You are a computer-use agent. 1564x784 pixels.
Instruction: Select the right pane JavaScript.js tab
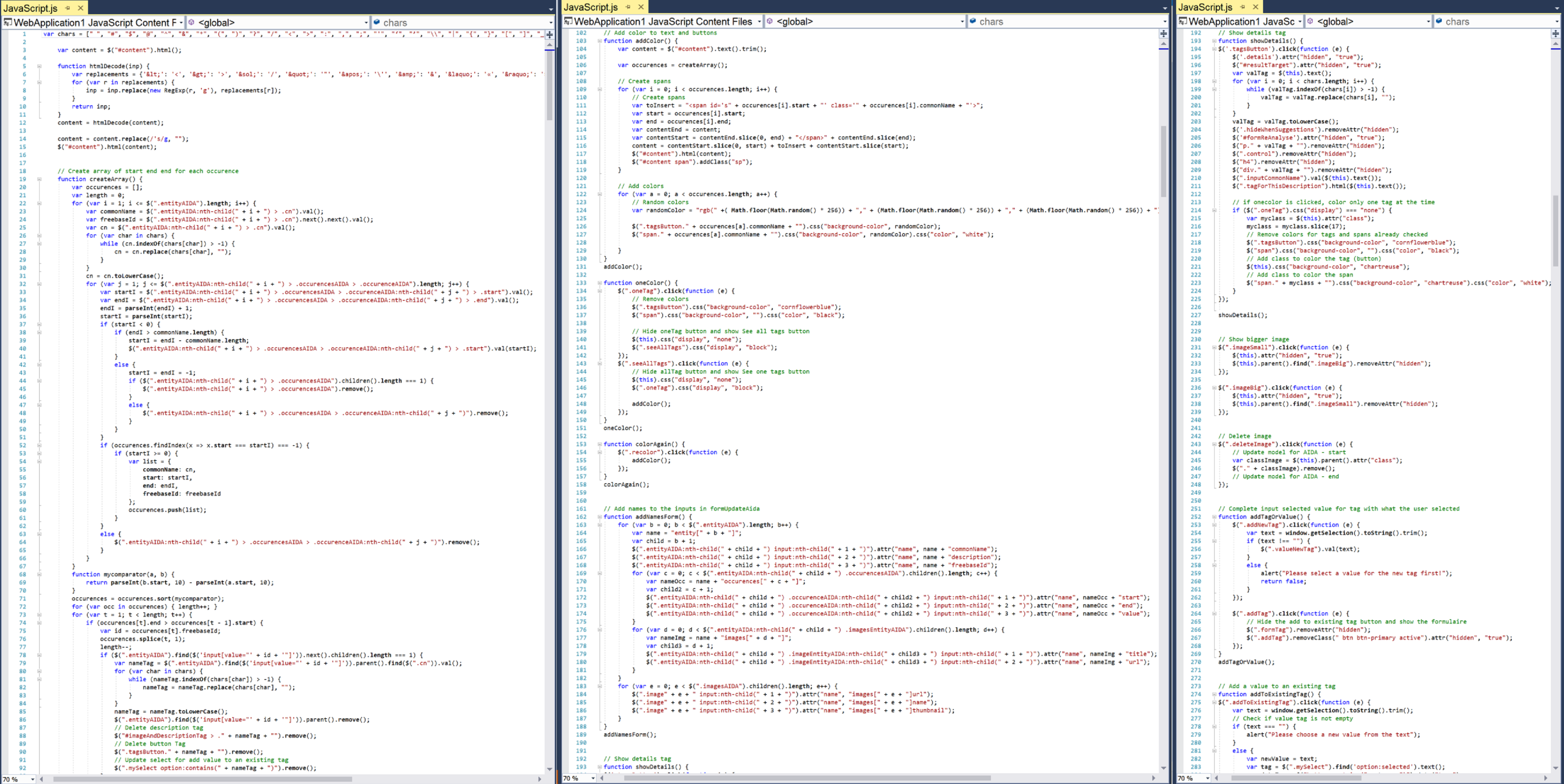(1205, 7)
